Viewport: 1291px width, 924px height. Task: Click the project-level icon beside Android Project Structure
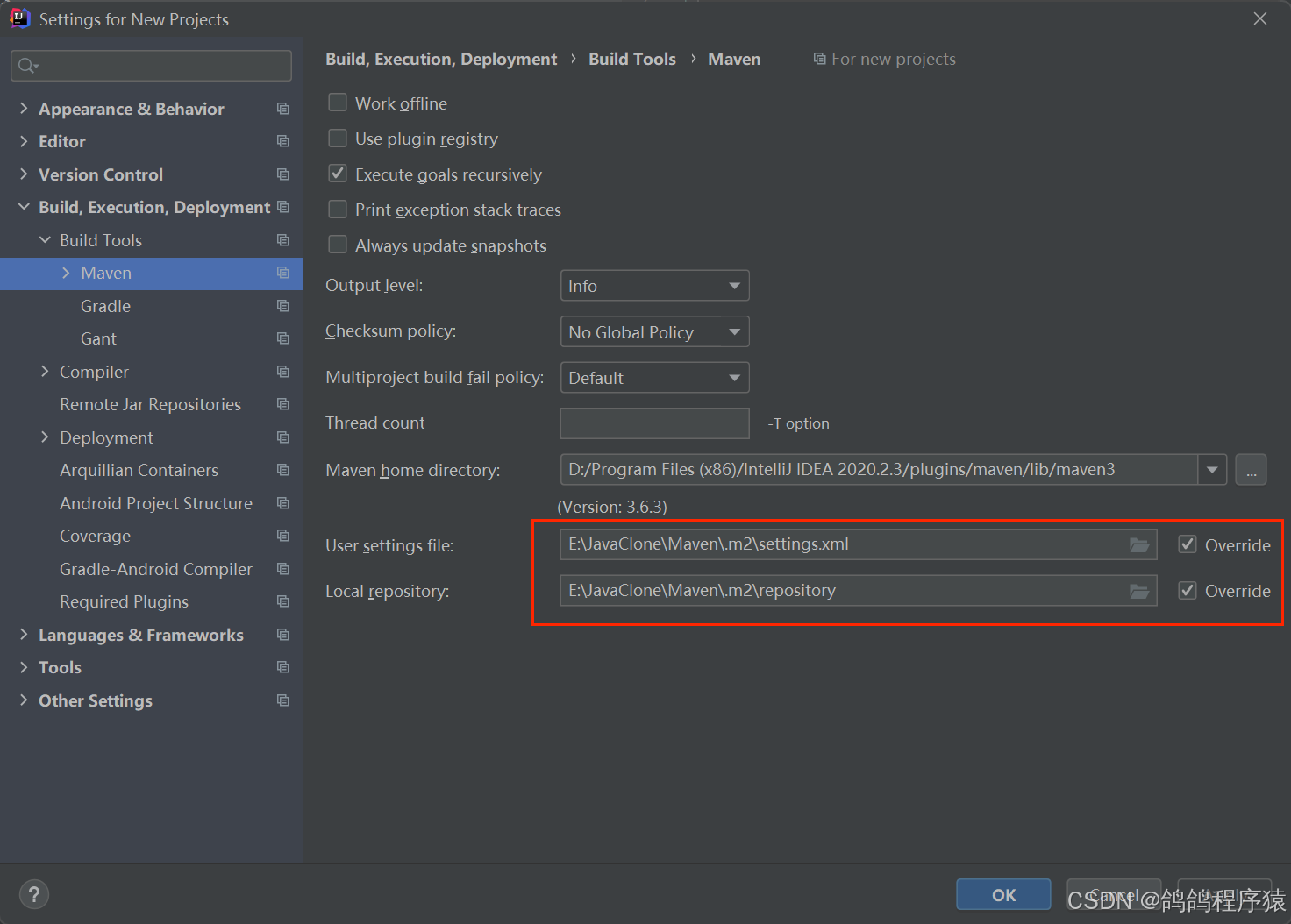coord(282,503)
